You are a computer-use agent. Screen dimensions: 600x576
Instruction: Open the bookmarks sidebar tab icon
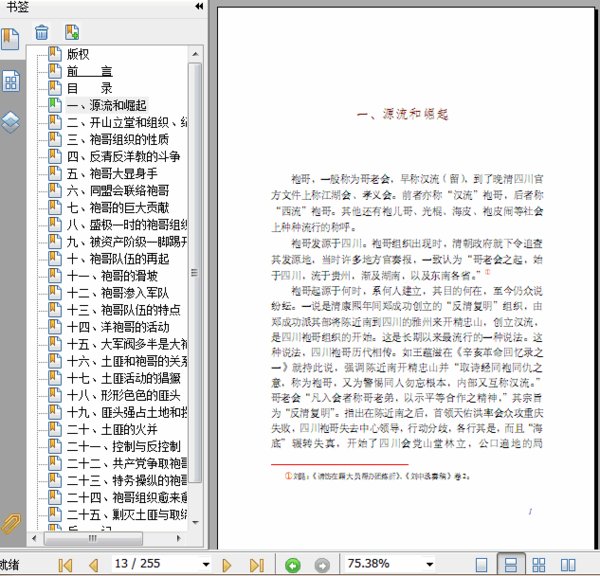(x=10, y=39)
